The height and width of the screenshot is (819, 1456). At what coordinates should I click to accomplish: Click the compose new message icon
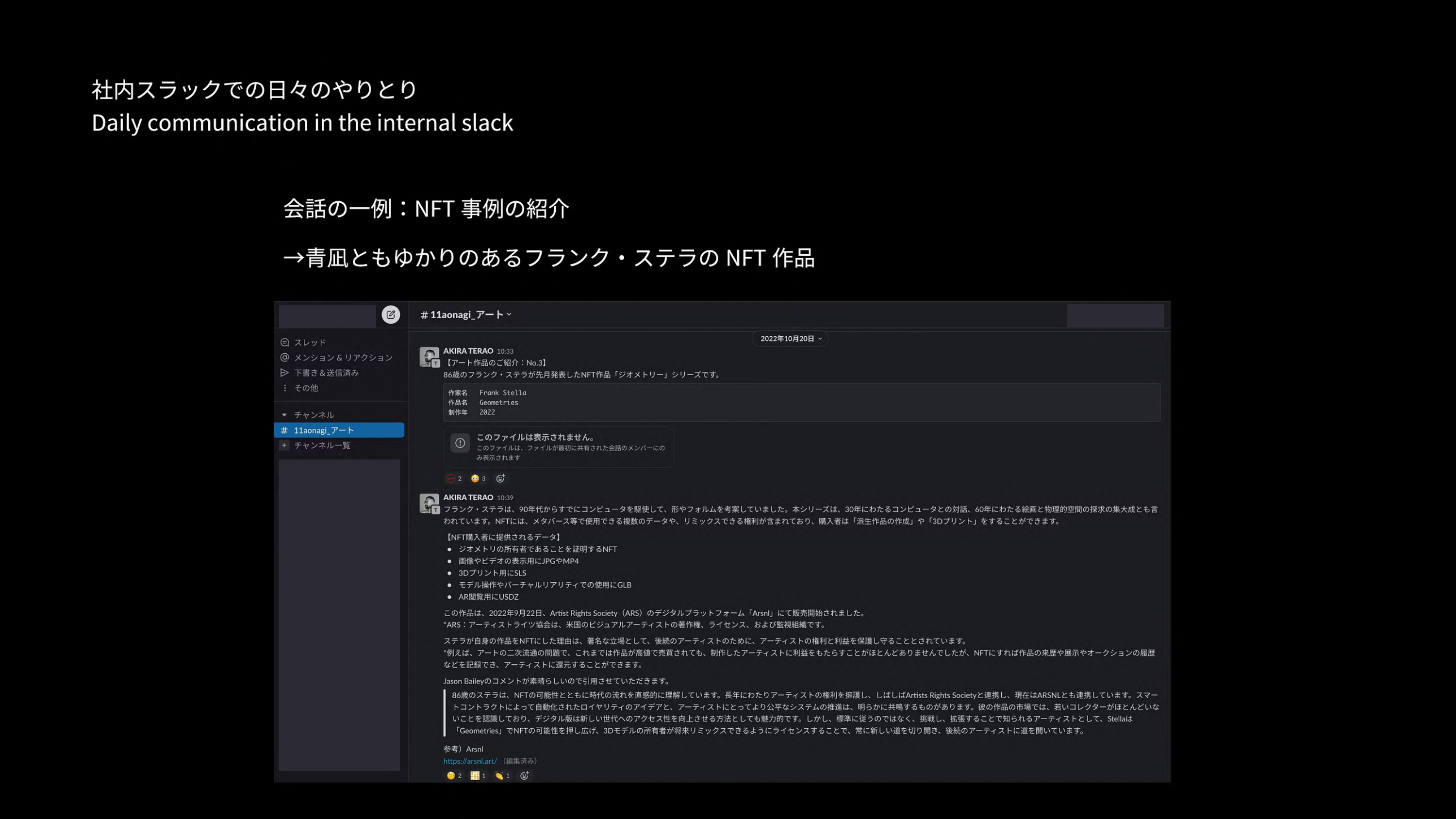[x=391, y=314]
